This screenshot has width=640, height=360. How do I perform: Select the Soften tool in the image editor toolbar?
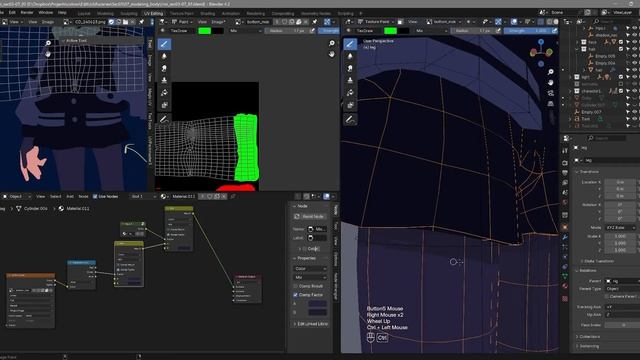(x=164, y=56)
